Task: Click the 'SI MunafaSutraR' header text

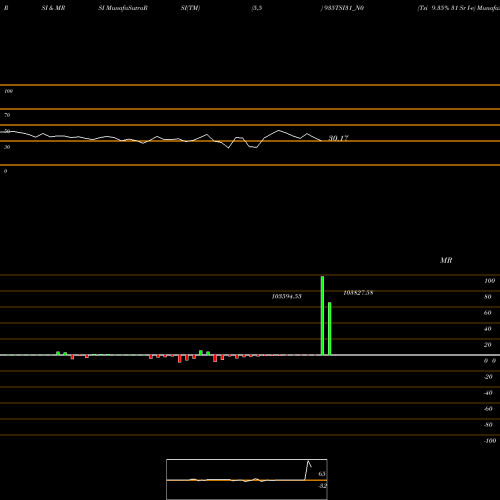Action: pyautogui.click(x=123, y=8)
